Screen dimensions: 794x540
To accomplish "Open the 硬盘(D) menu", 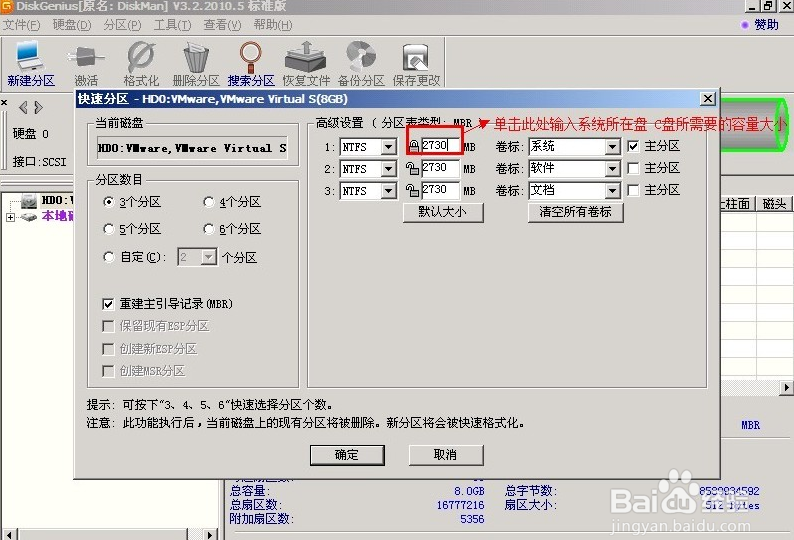I will coord(72,25).
